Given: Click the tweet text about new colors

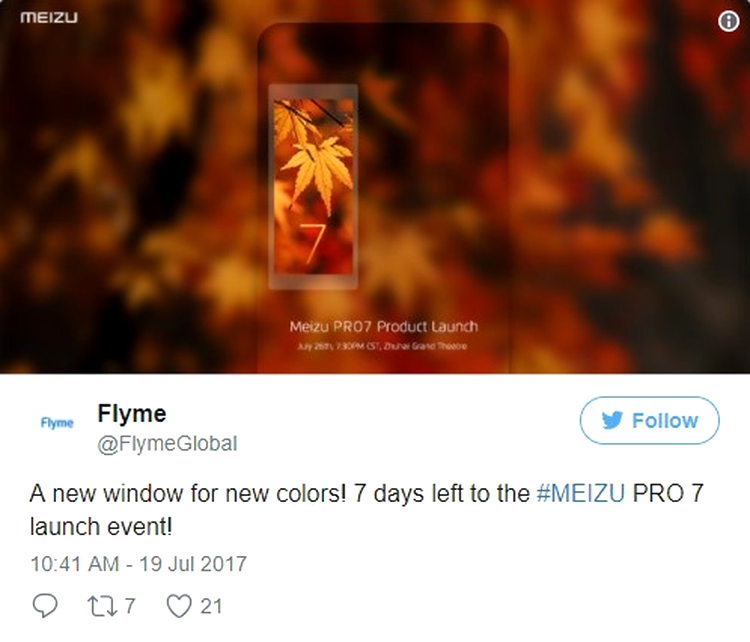Looking at the screenshot, I should (366, 510).
